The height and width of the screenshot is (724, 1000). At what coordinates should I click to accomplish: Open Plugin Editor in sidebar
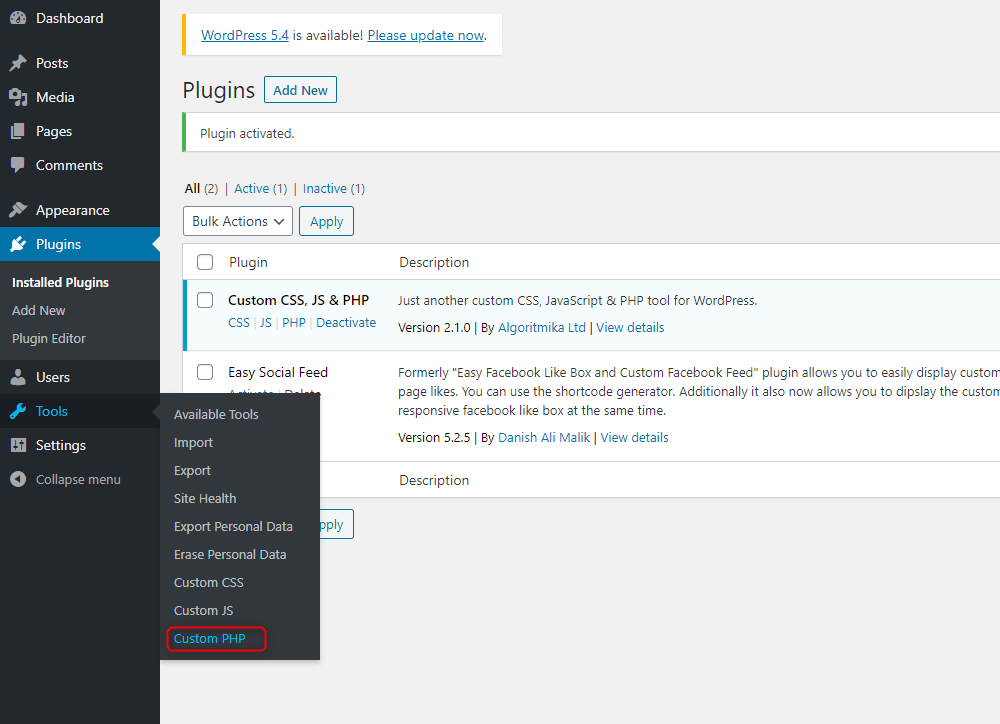point(48,338)
